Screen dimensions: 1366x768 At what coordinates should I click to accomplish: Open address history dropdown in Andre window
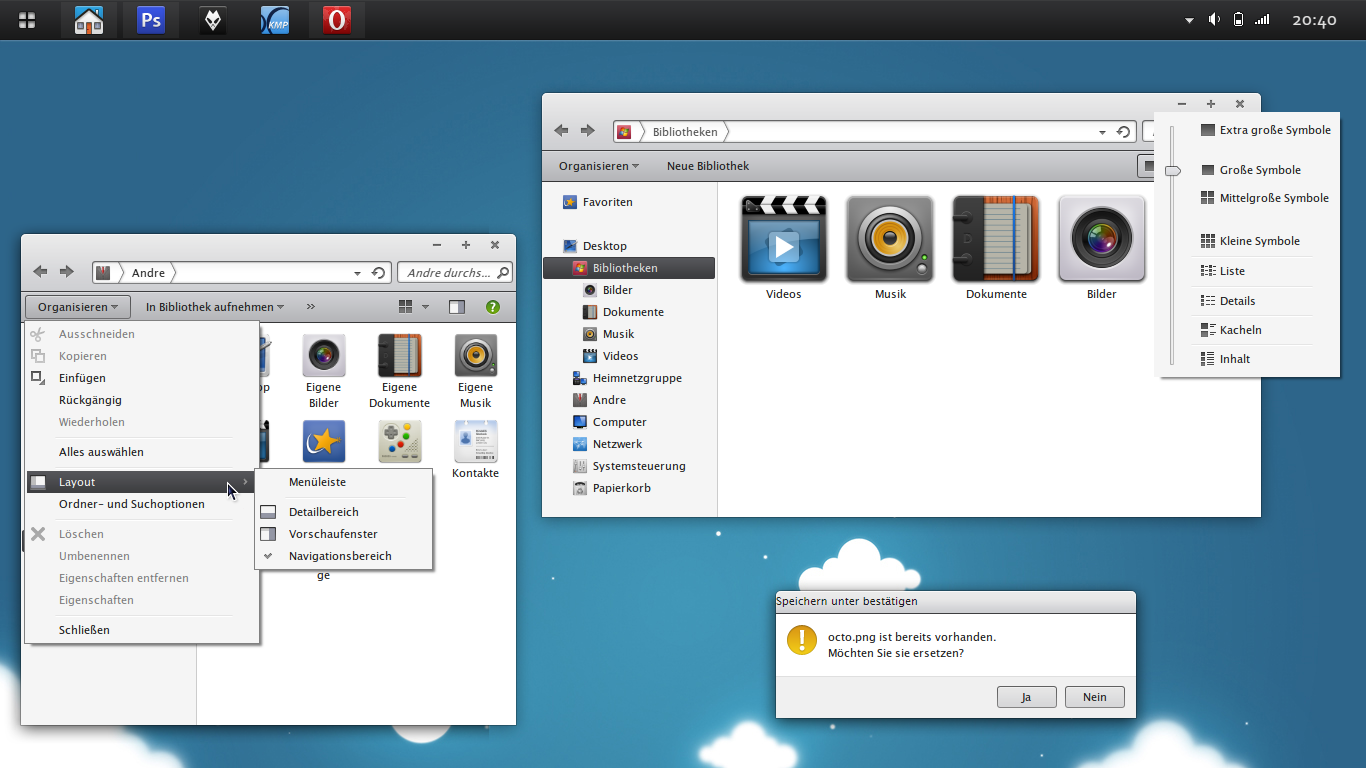coord(358,273)
